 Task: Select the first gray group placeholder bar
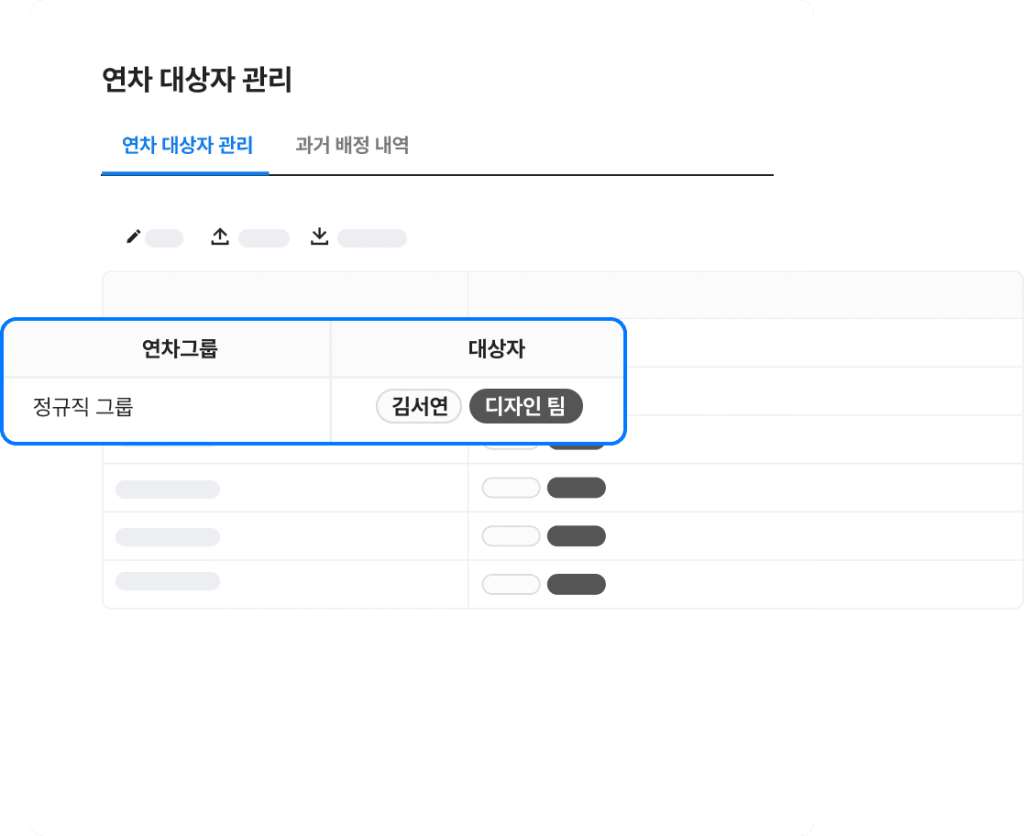168,489
